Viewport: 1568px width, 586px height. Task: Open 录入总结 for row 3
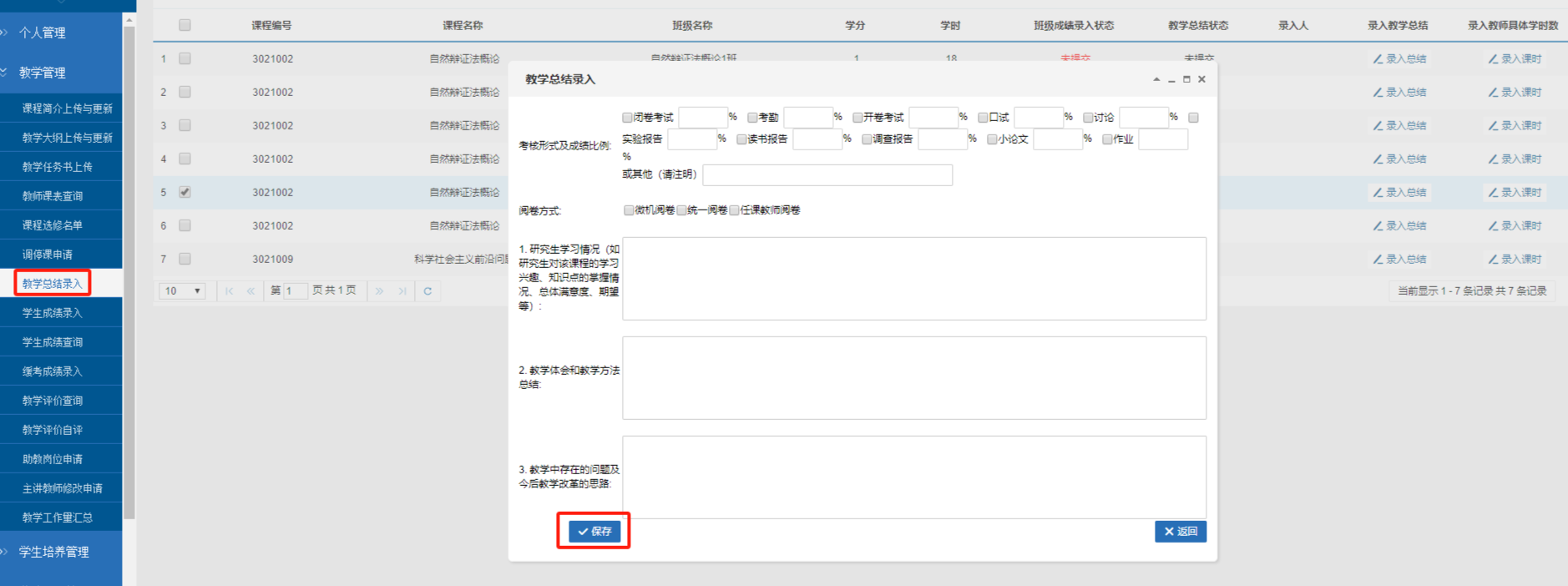point(1400,125)
